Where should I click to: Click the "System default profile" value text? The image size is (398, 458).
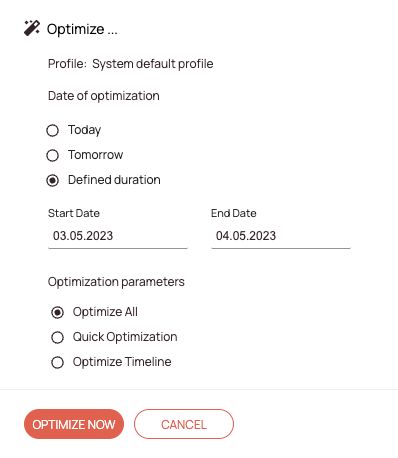(153, 64)
